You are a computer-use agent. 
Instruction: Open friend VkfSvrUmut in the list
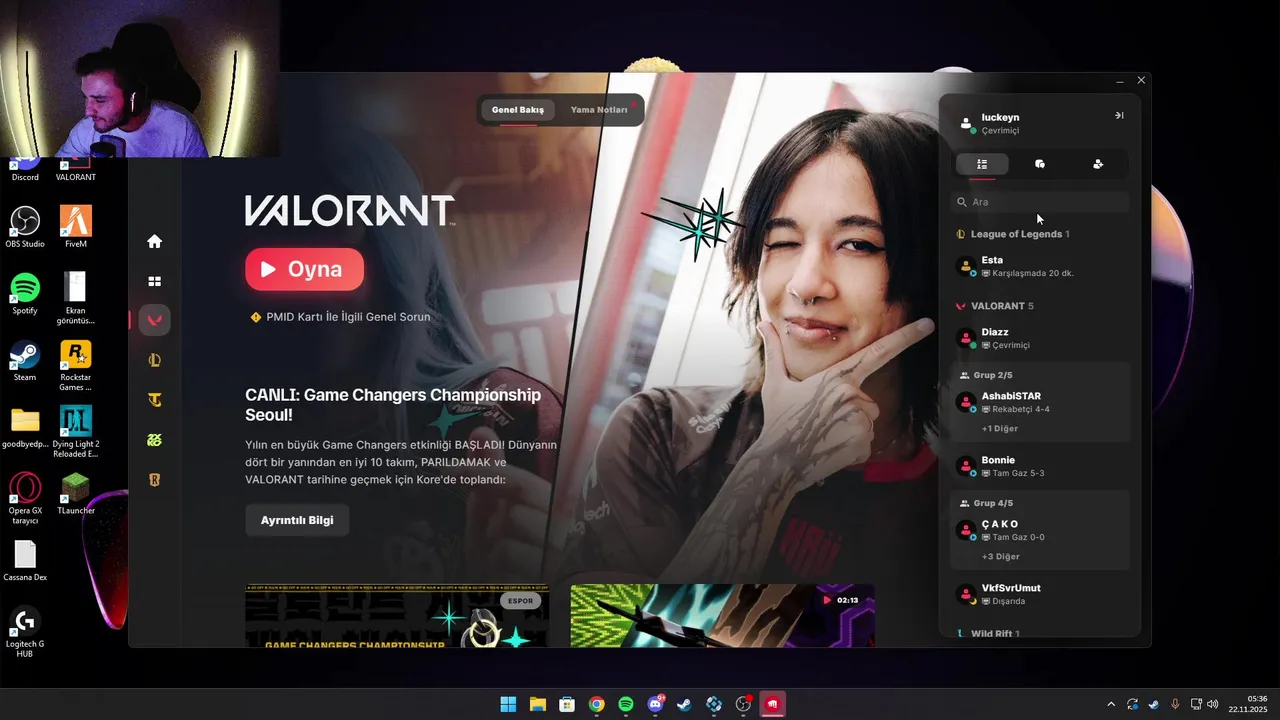click(x=1040, y=594)
